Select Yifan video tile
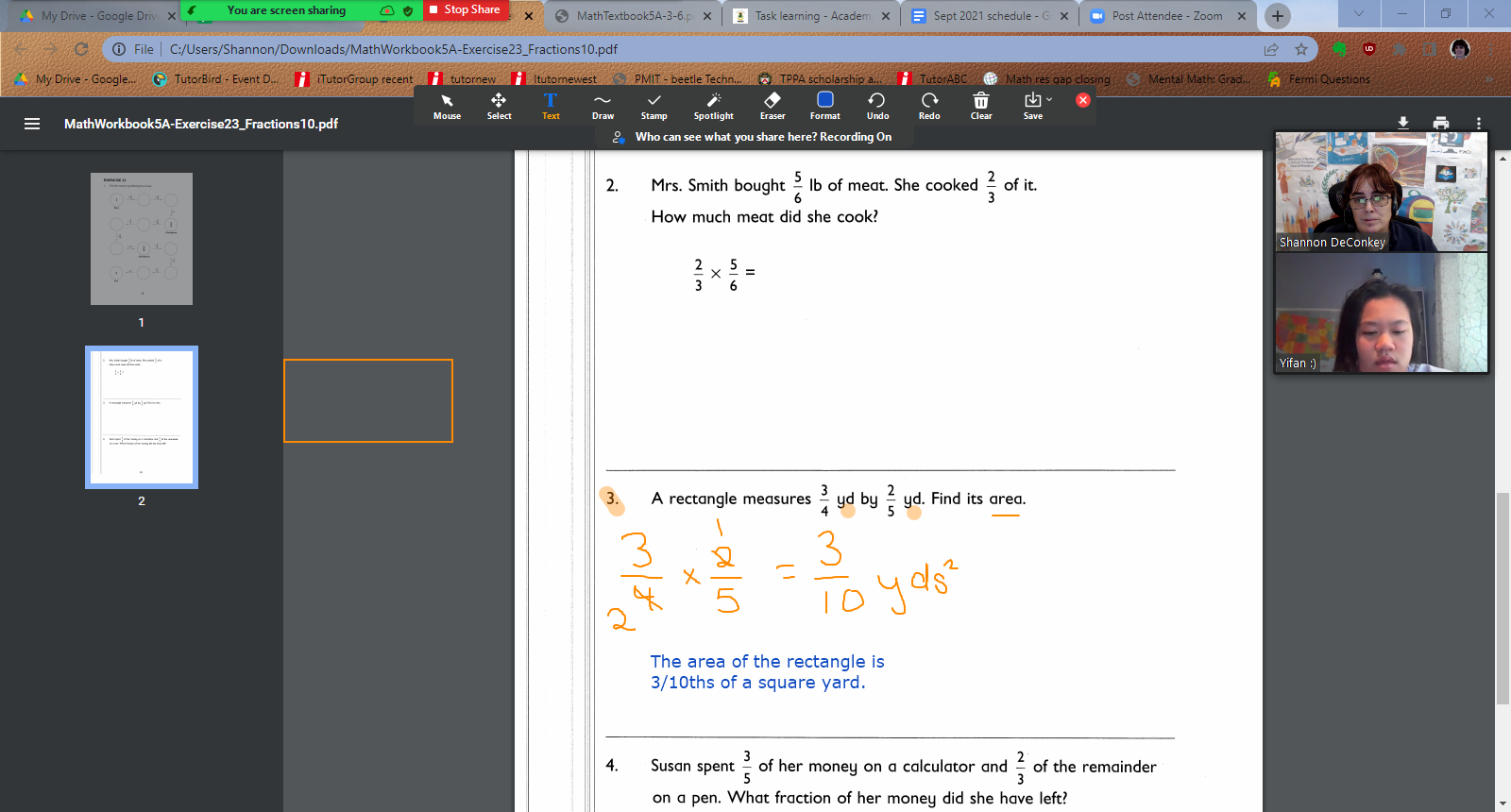The width and height of the screenshot is (1511, 812). [1382, 313]
